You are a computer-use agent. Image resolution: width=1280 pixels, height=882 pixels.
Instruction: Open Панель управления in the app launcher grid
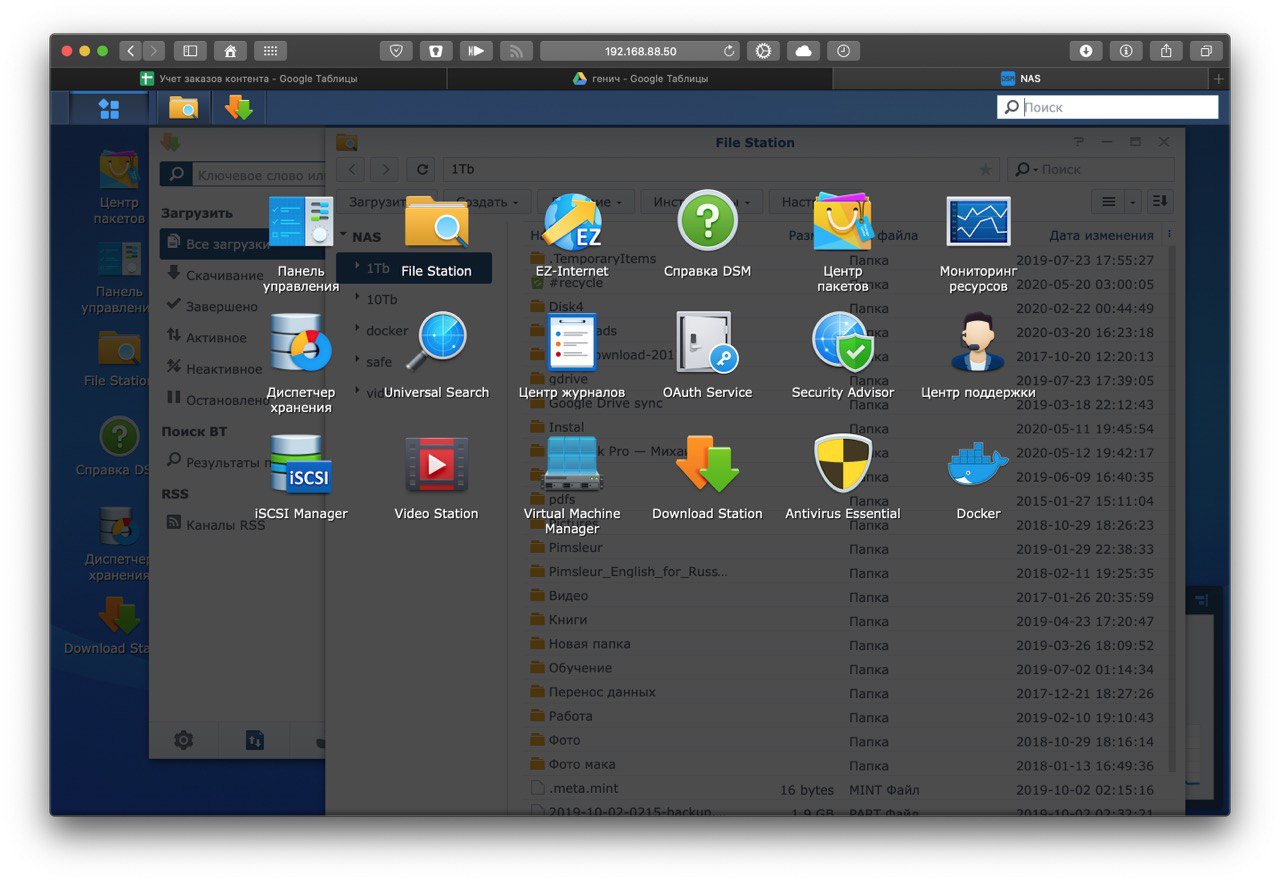[301, 243]
